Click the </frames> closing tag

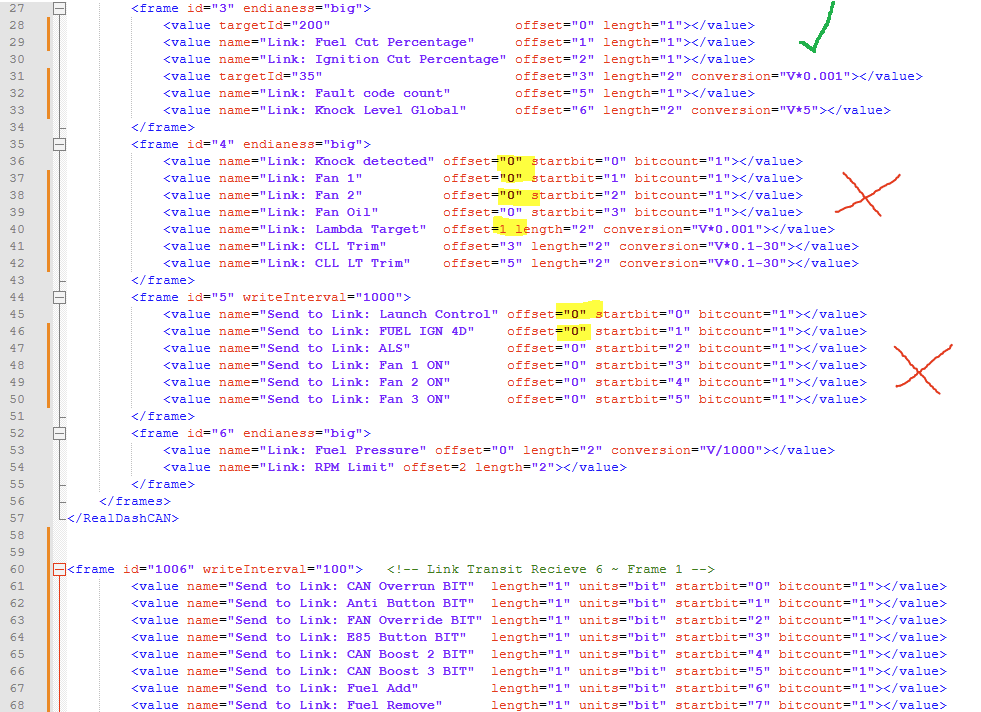point(135,501)
